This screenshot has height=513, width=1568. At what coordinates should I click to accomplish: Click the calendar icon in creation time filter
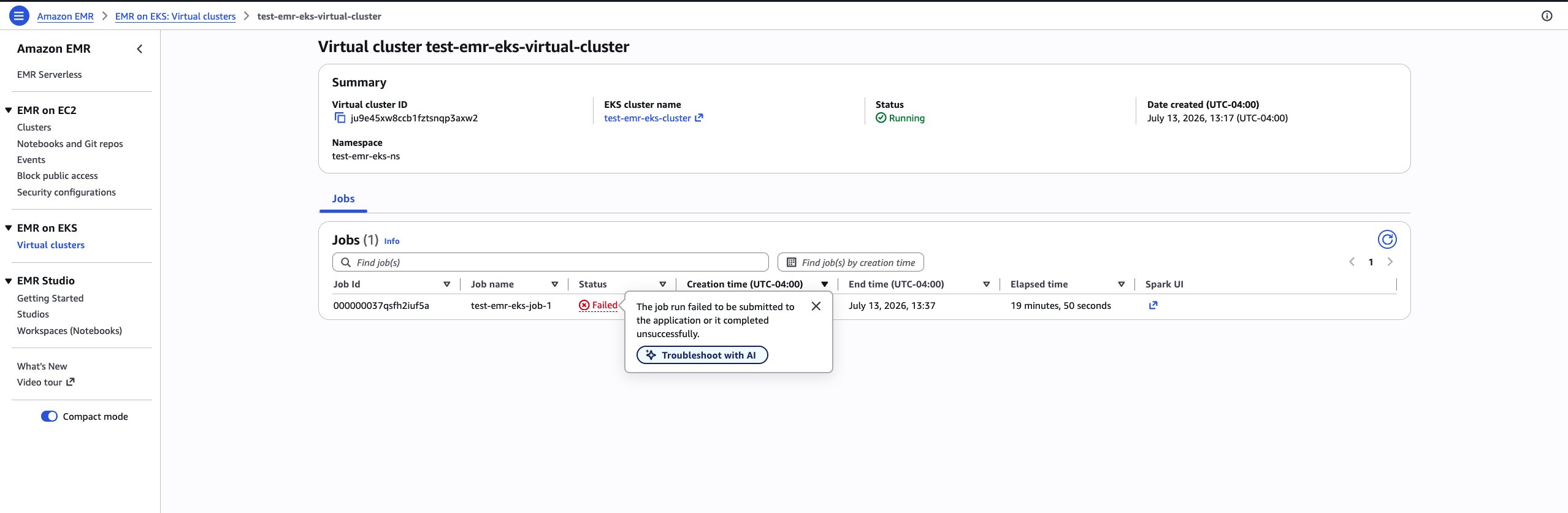tap(791, 262)
